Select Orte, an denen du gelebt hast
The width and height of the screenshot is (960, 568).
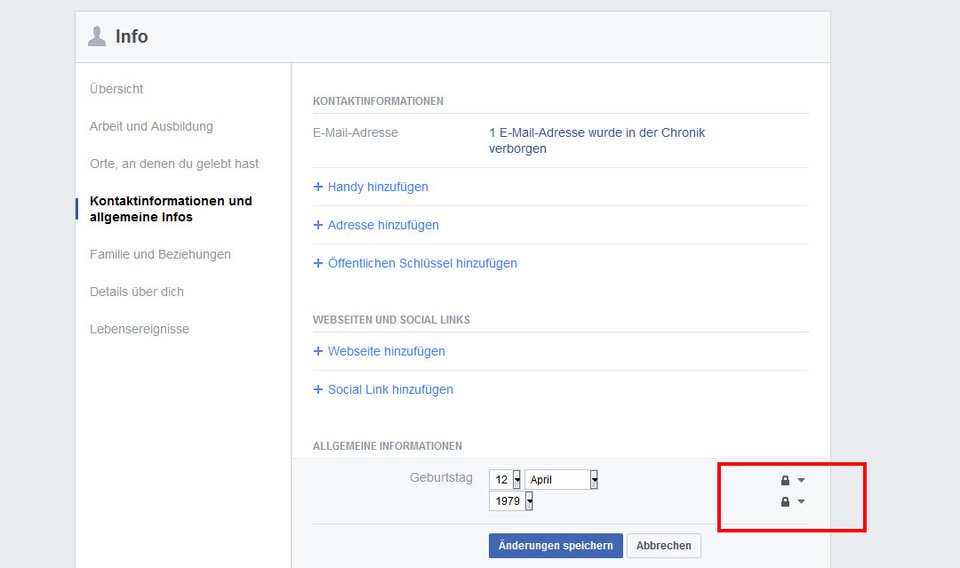(x=174, y=163)
